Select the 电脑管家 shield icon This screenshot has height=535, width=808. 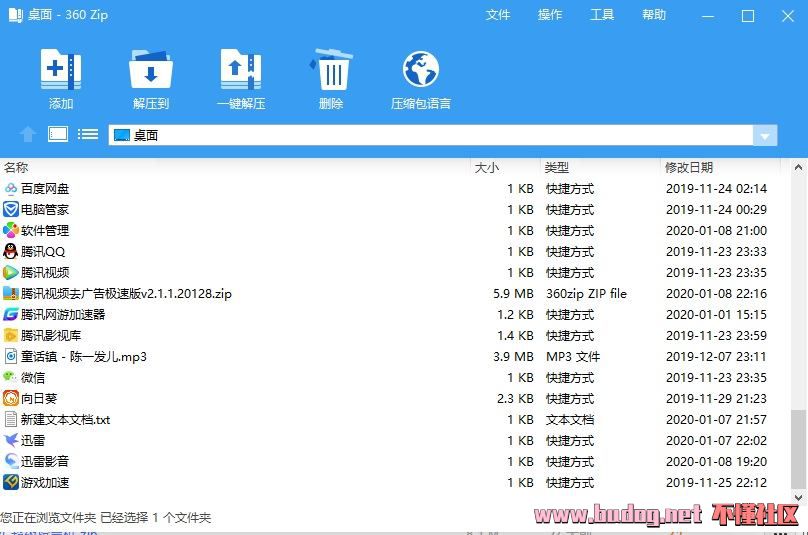(10, 210)
